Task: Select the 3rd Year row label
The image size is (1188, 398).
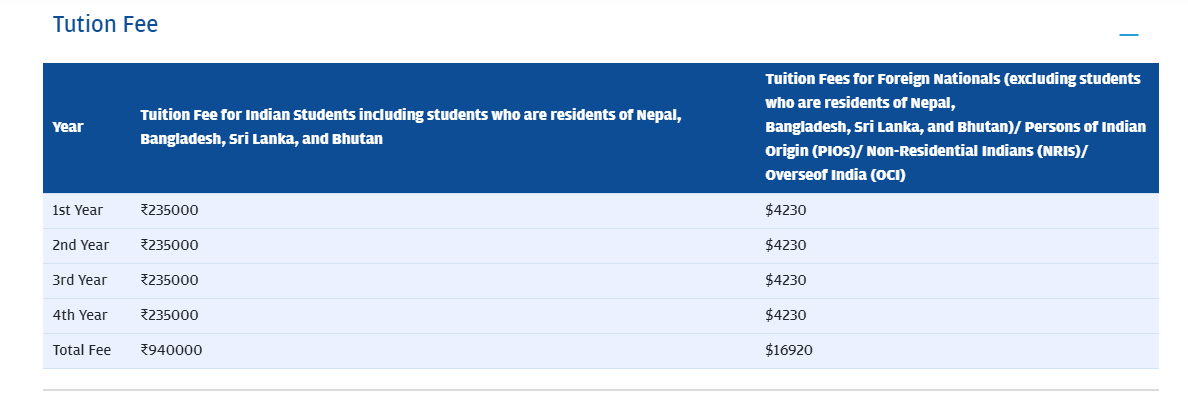Action: coord(80,280)
